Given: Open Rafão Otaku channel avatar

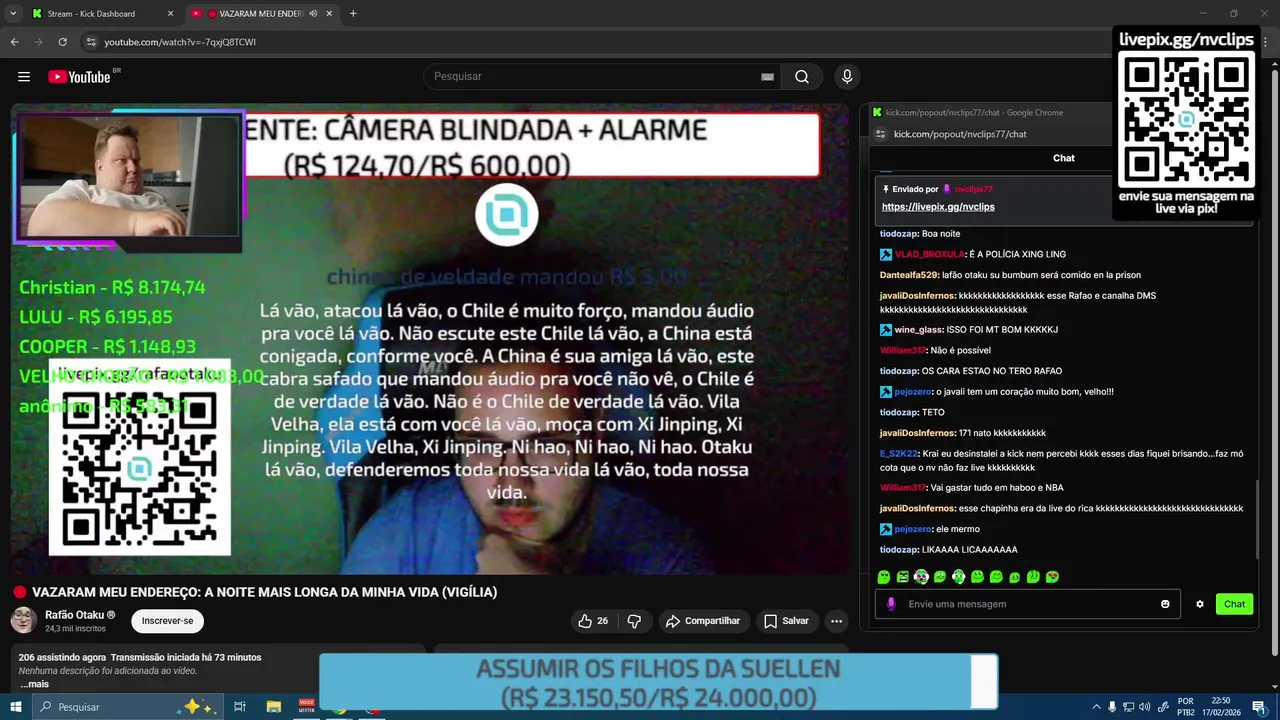Looking at the screenshot, I should [24, 620].
